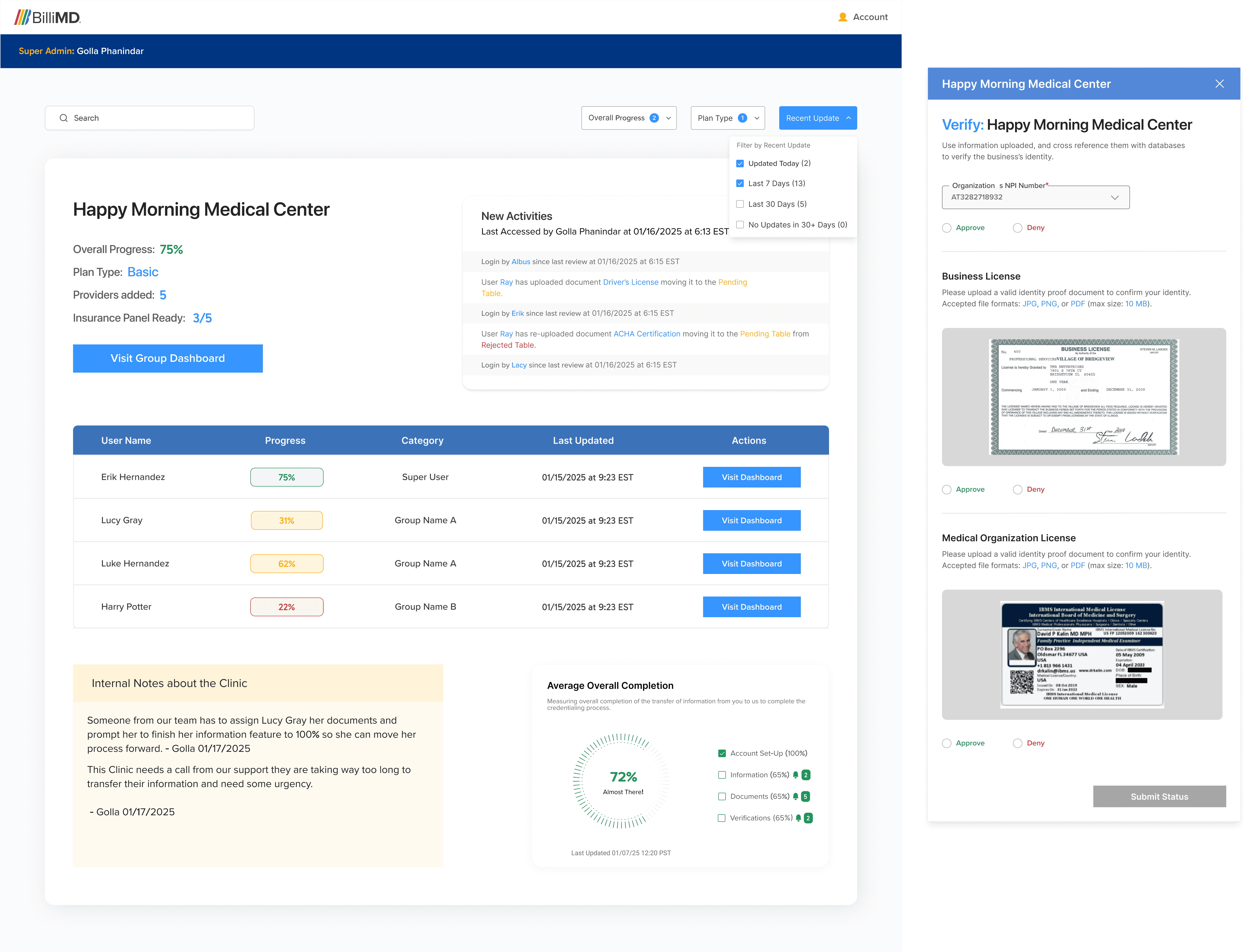Enable the Last 30 Days filter

[740, 203]
